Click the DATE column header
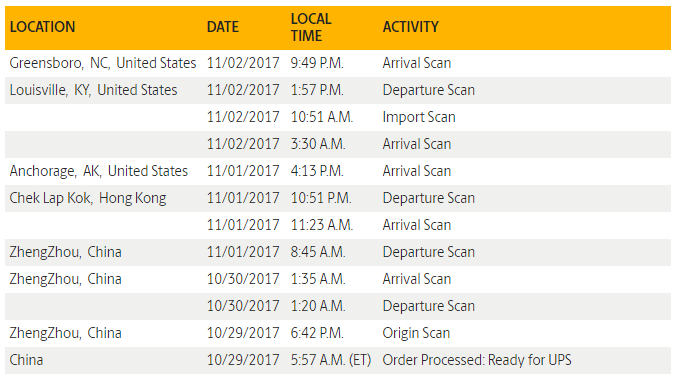This screenshot has height=380, width=675. (x=223, y=27)
